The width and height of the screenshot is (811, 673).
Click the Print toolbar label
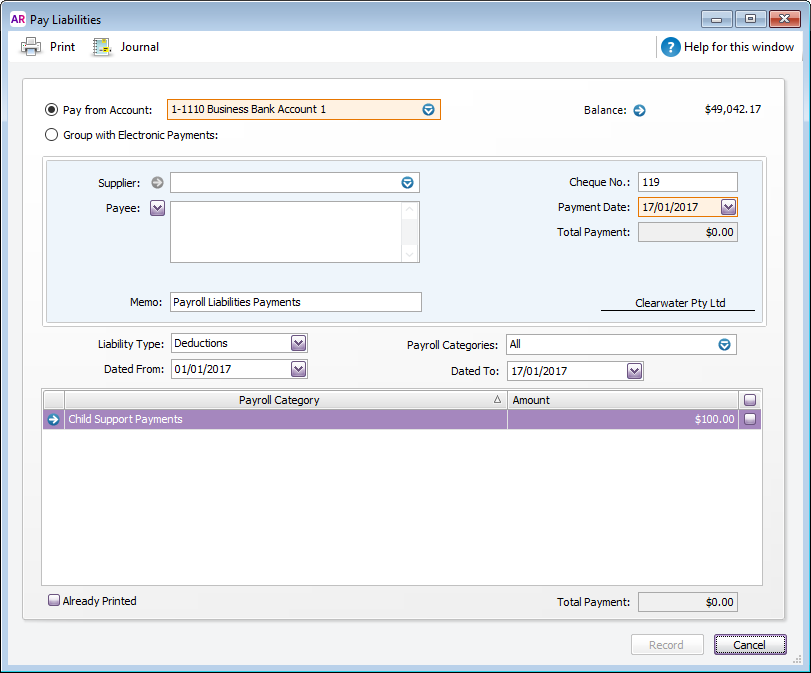pyautogui.click(x=63, y=47)
